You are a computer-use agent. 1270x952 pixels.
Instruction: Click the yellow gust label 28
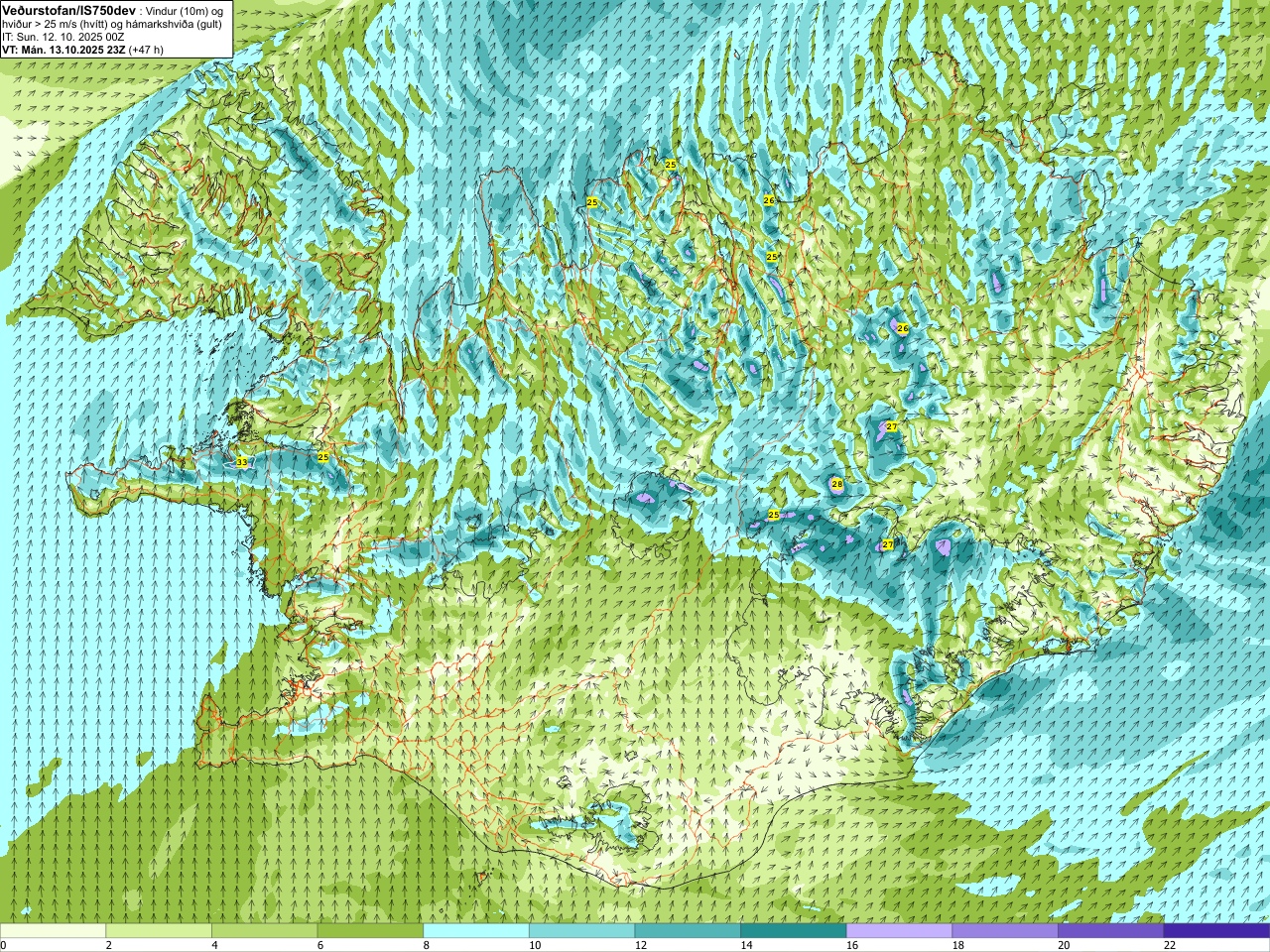[x=837, y=484]
